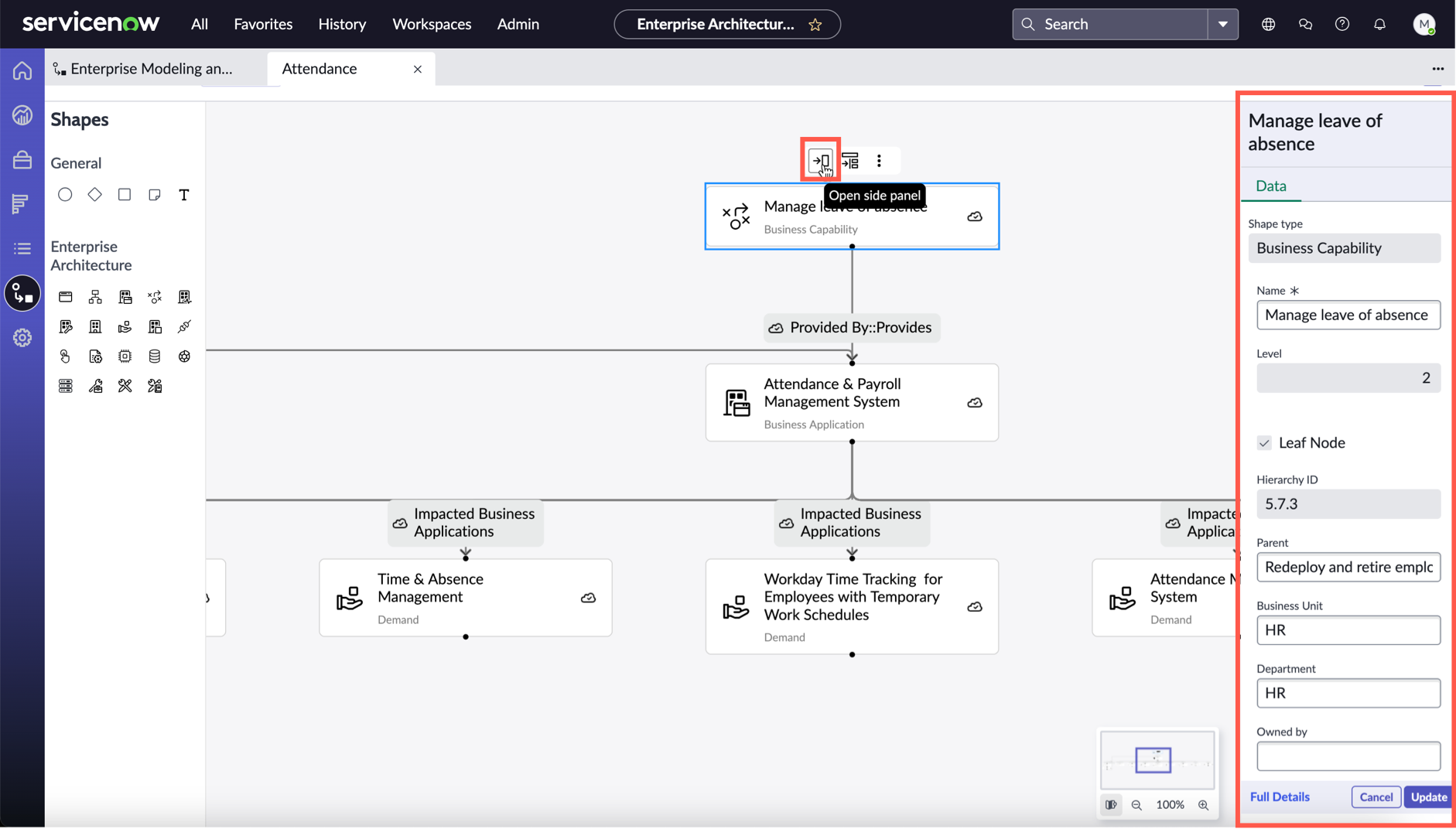
Task: Zoom in using the magnifier plus icon
Action: click(x=1203, y=805)
